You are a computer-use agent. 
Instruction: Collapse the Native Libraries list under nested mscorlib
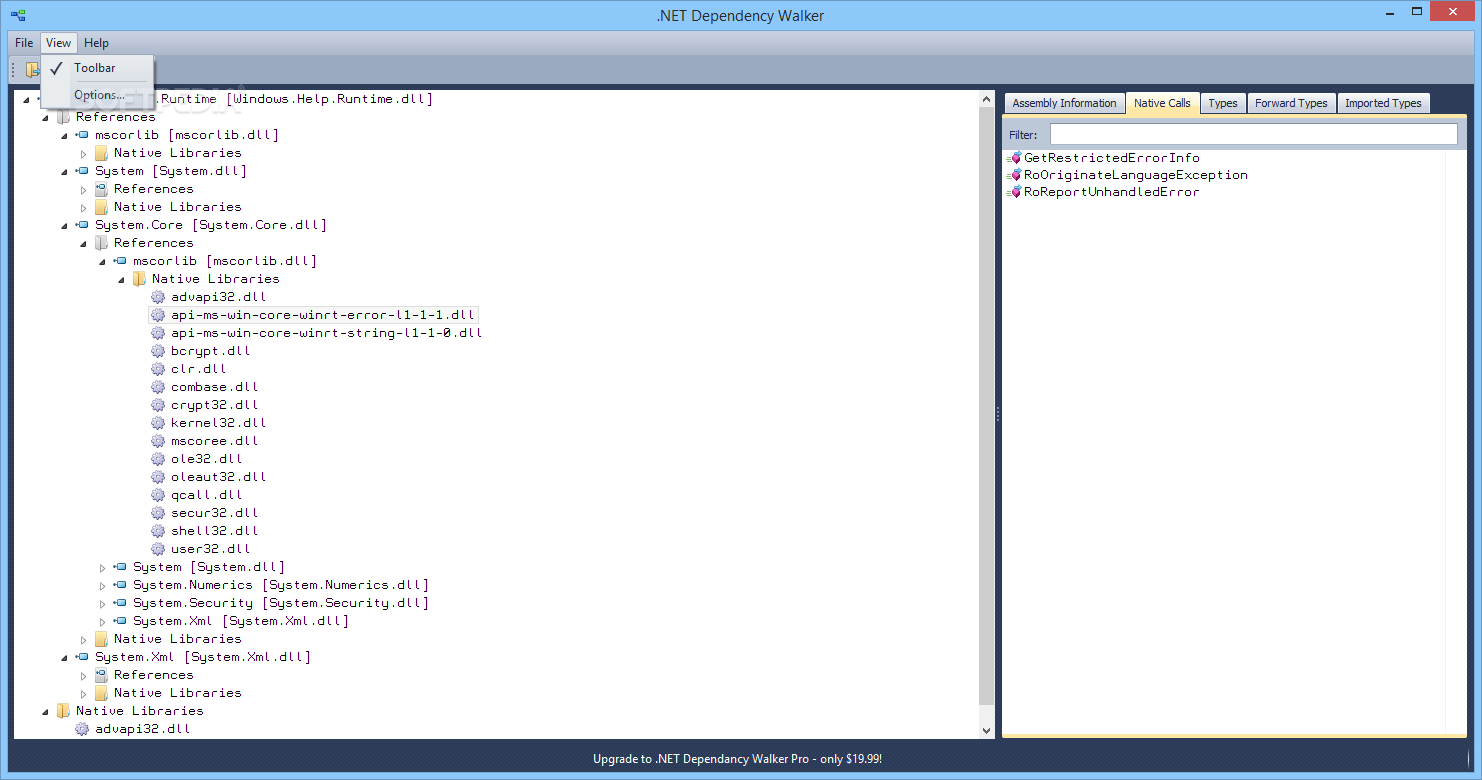pos(121,279)
